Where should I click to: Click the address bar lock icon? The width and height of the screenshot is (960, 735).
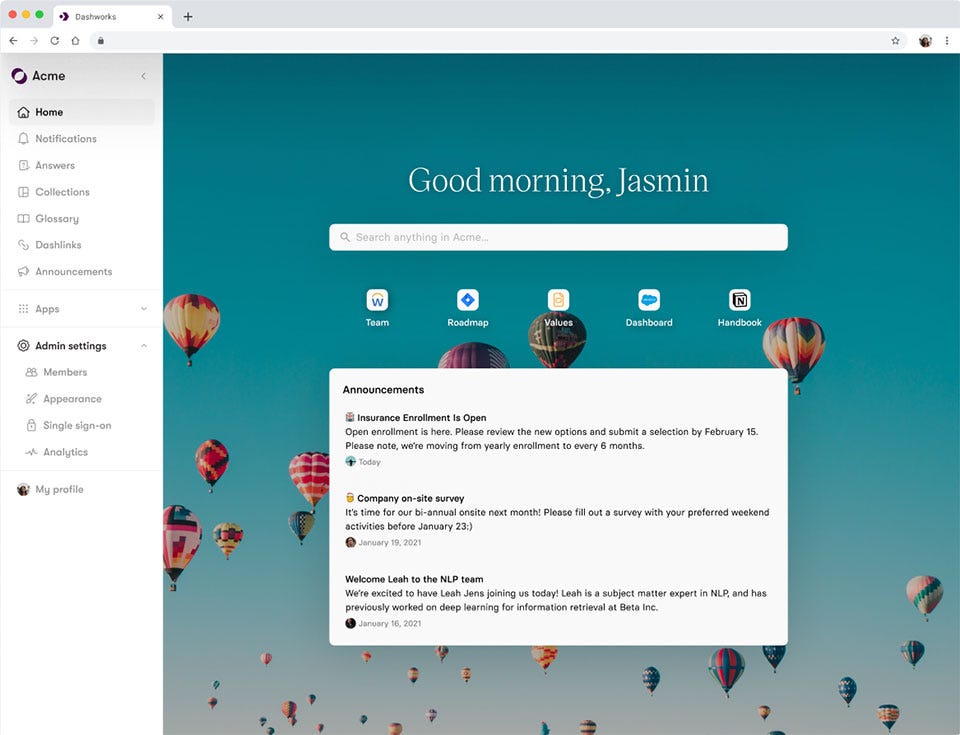[x=101, y=40]
